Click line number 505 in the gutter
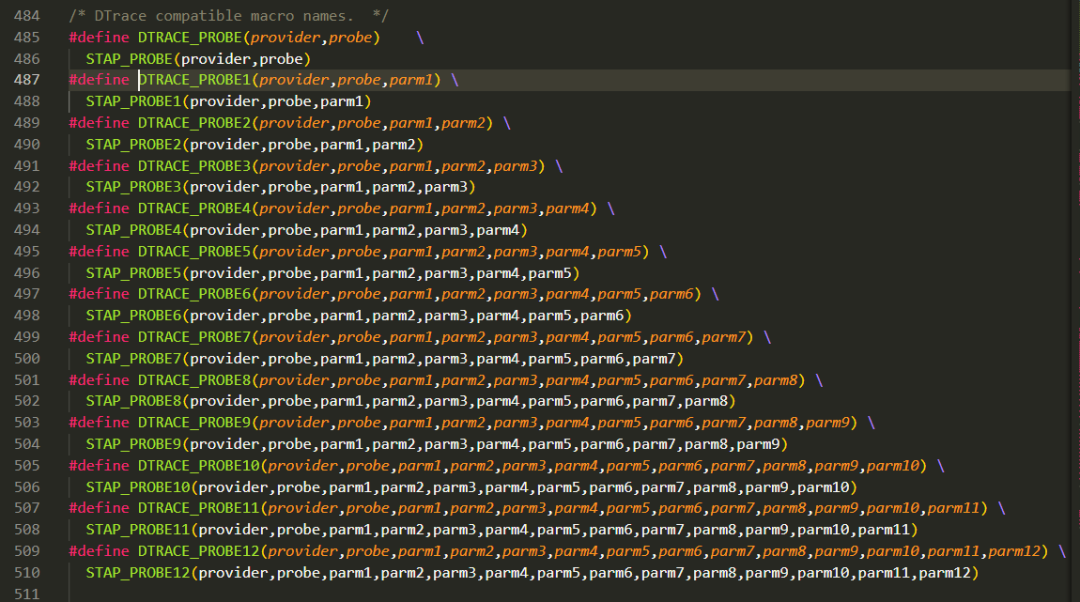 click(27, 466)
